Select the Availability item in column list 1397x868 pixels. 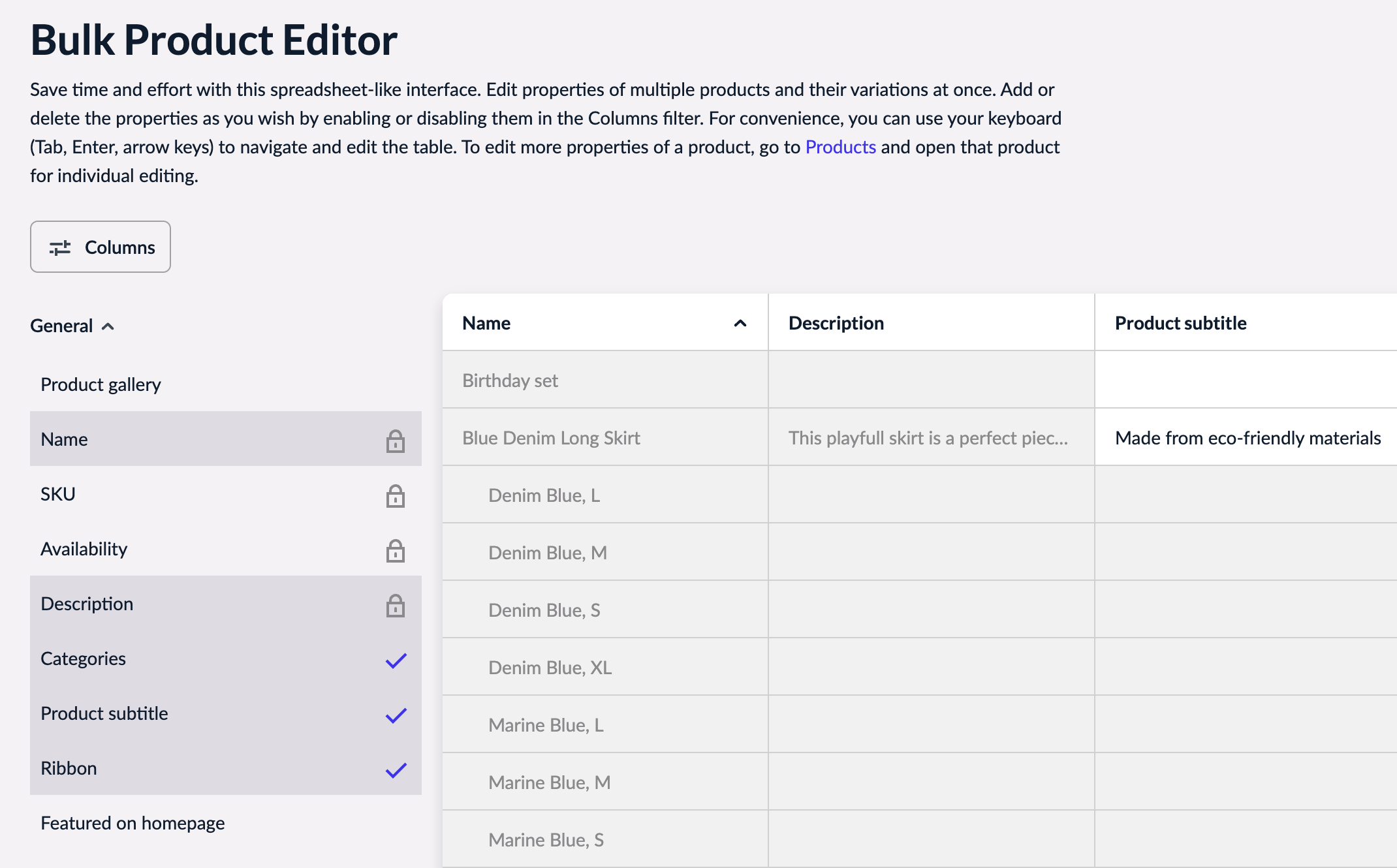(x=226, y=548)
